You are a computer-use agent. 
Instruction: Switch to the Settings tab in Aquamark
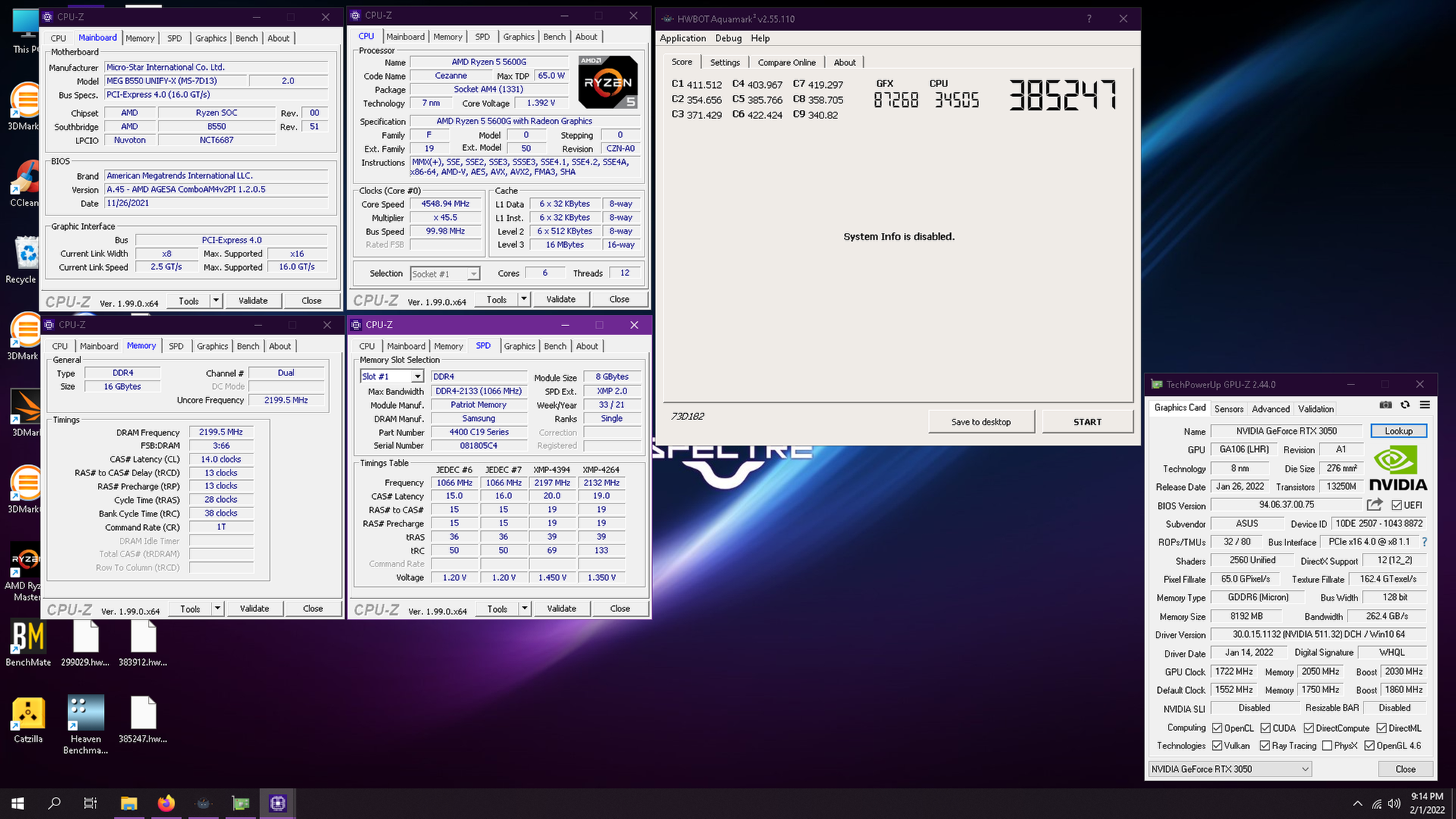(725, 62)
